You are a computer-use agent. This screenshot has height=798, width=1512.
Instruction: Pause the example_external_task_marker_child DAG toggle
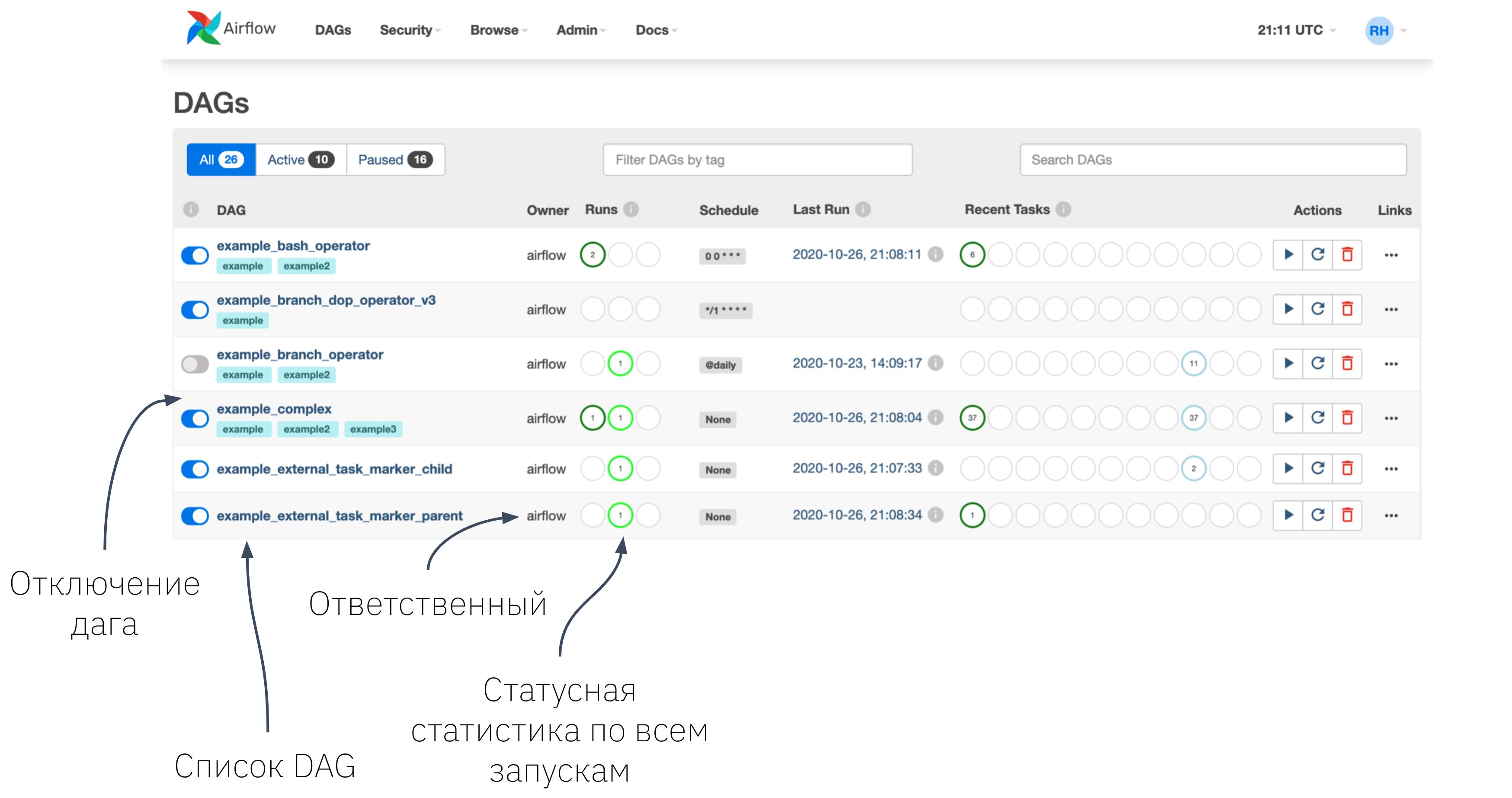tap(195, 469)
